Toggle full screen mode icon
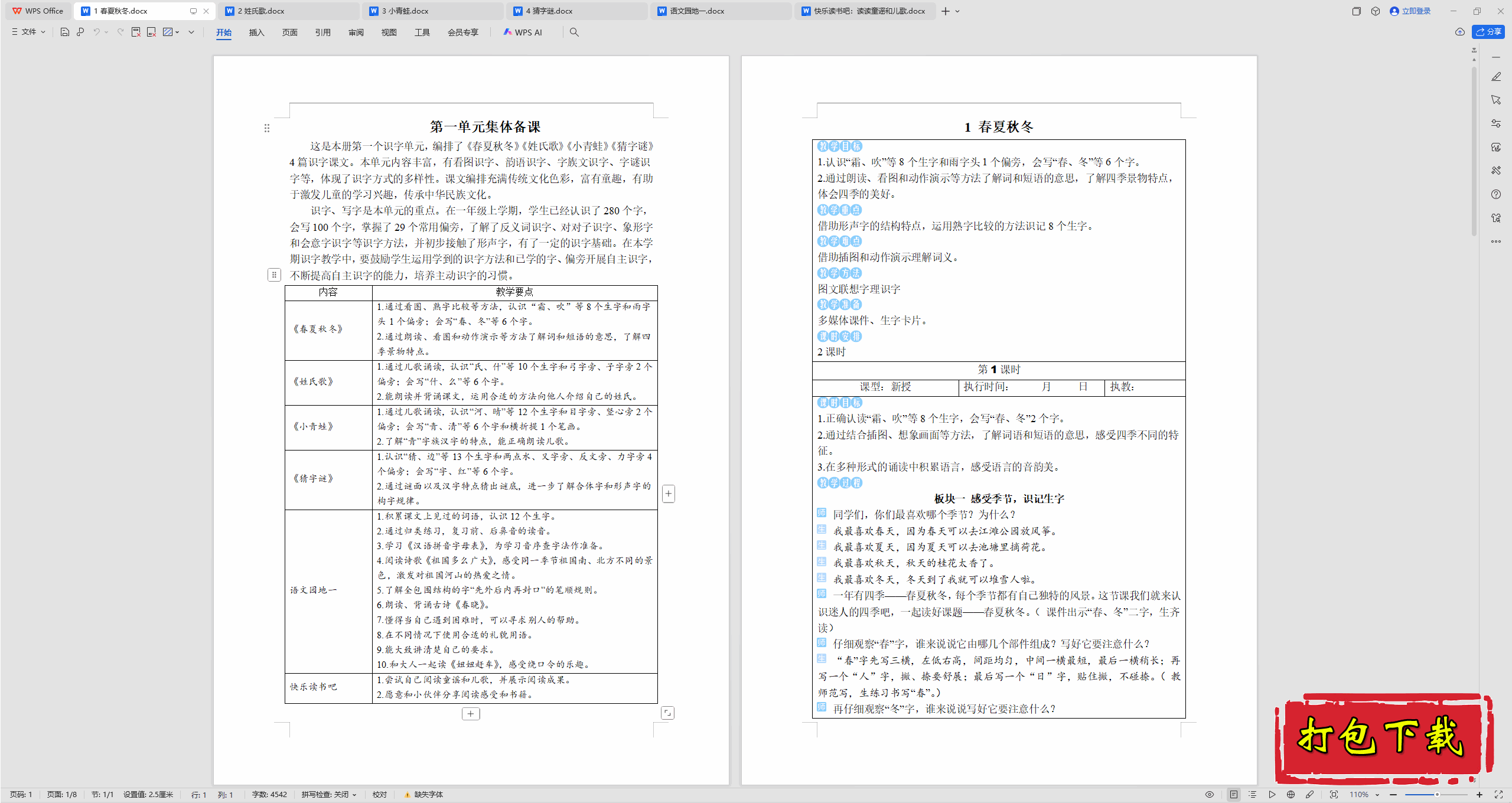1512x803 pixels. point(1498,795)
